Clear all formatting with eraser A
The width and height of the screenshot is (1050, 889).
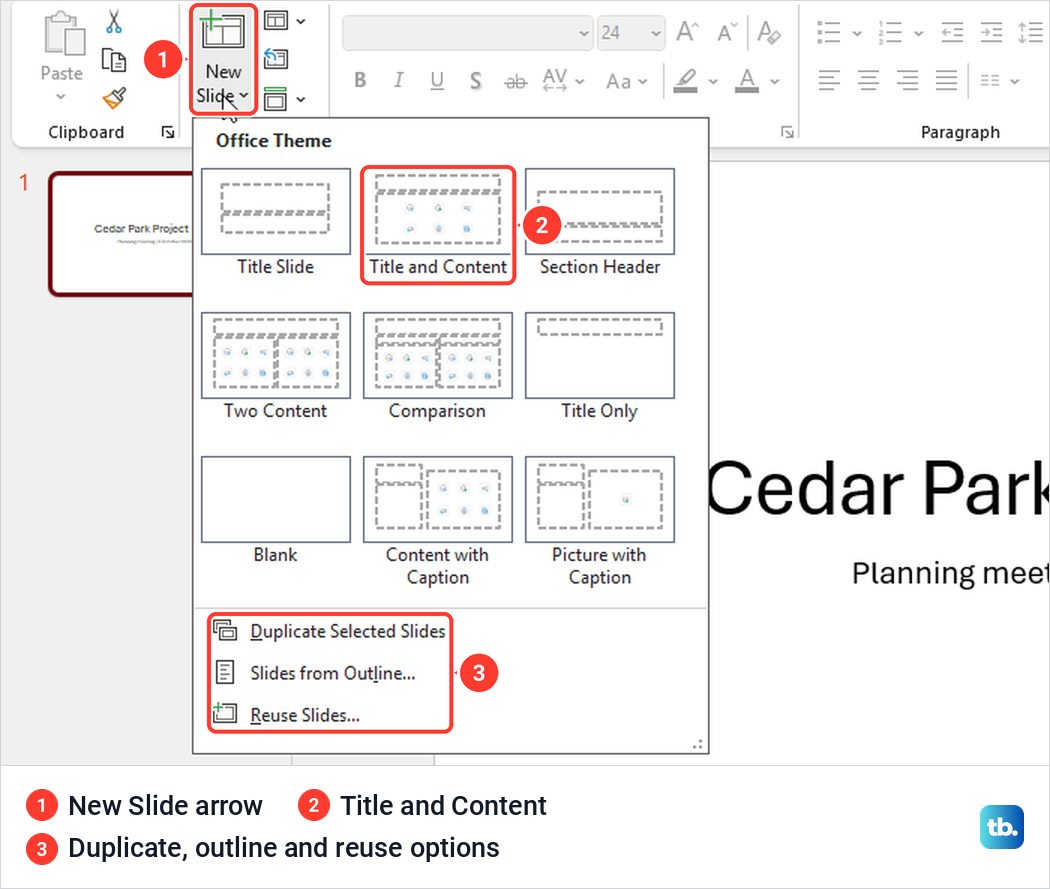pyautogui.click(x=768, y=31)
